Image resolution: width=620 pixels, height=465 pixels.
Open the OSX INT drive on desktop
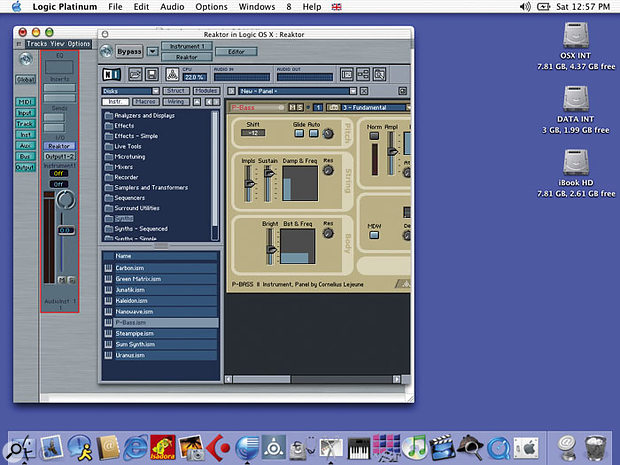click(576, 35)
